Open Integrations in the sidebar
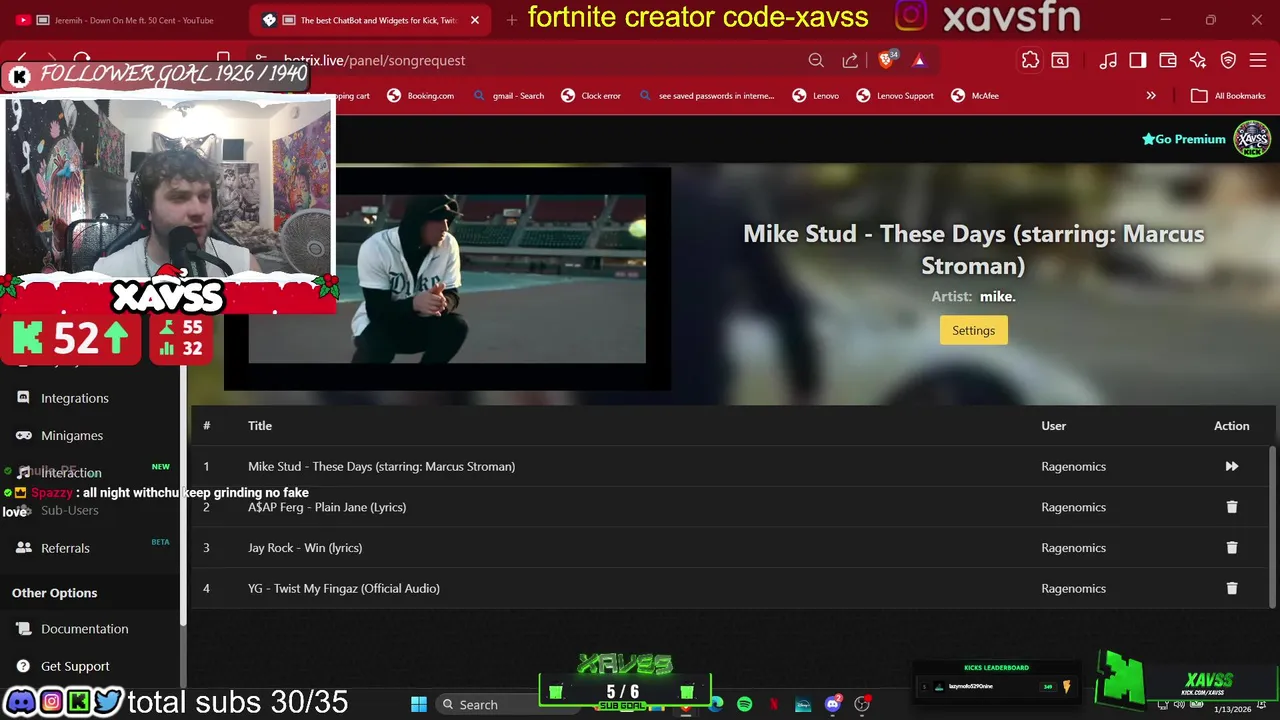 tap(75, 398)
